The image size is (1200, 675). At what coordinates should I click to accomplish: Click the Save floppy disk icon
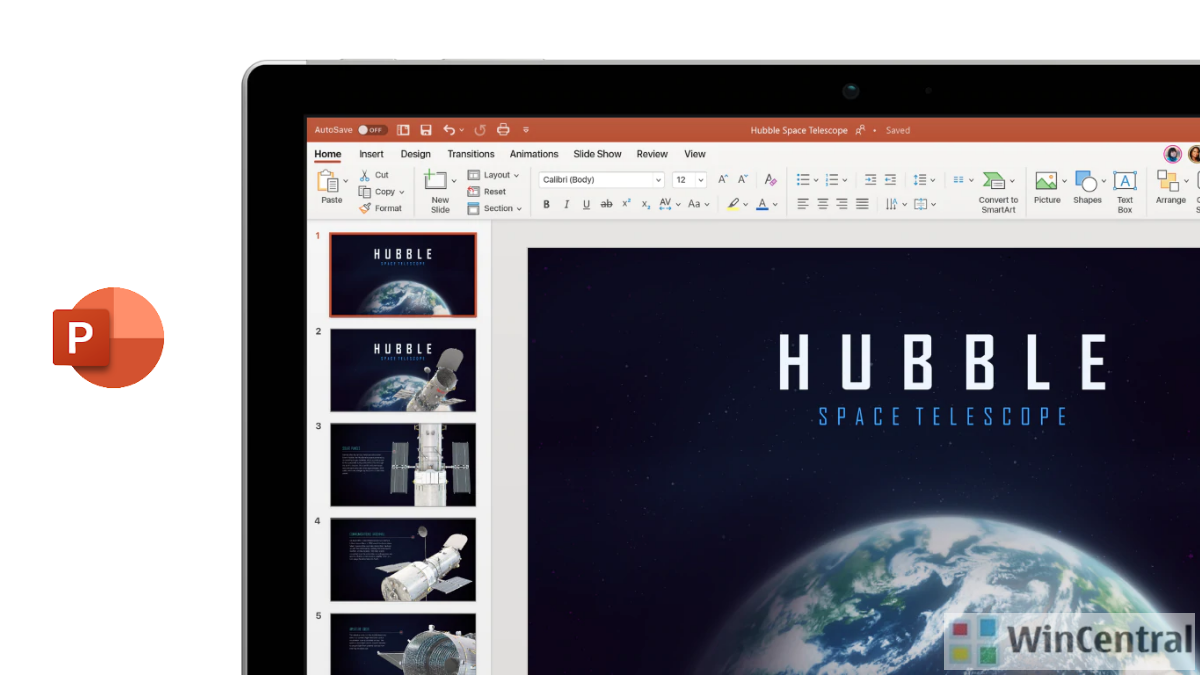click(x=426, y=130)
